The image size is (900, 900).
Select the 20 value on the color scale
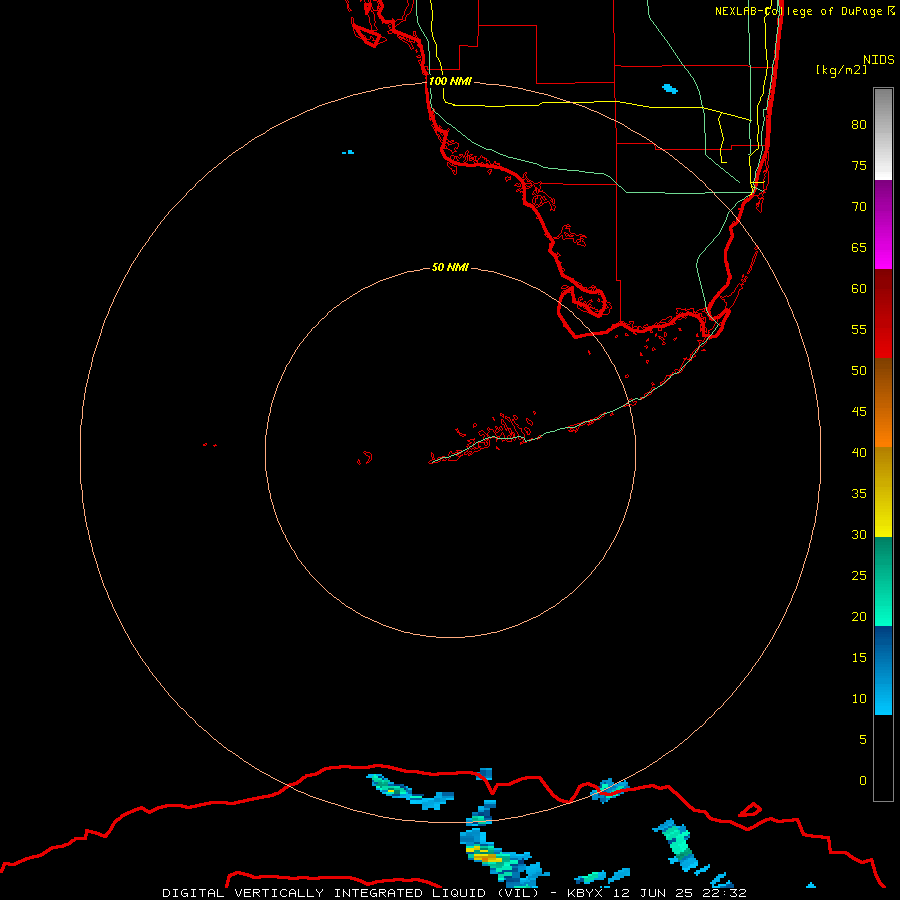point(859,616)
